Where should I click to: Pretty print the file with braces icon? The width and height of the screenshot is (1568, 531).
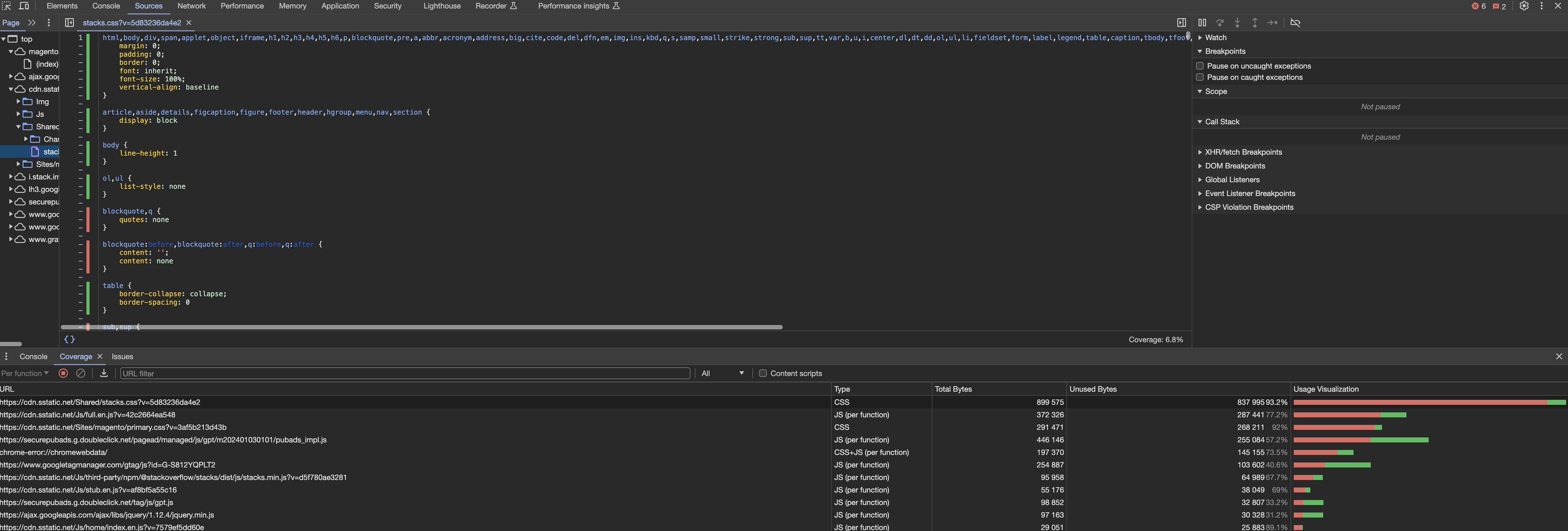pyautogui.click(x=70, y=339)
